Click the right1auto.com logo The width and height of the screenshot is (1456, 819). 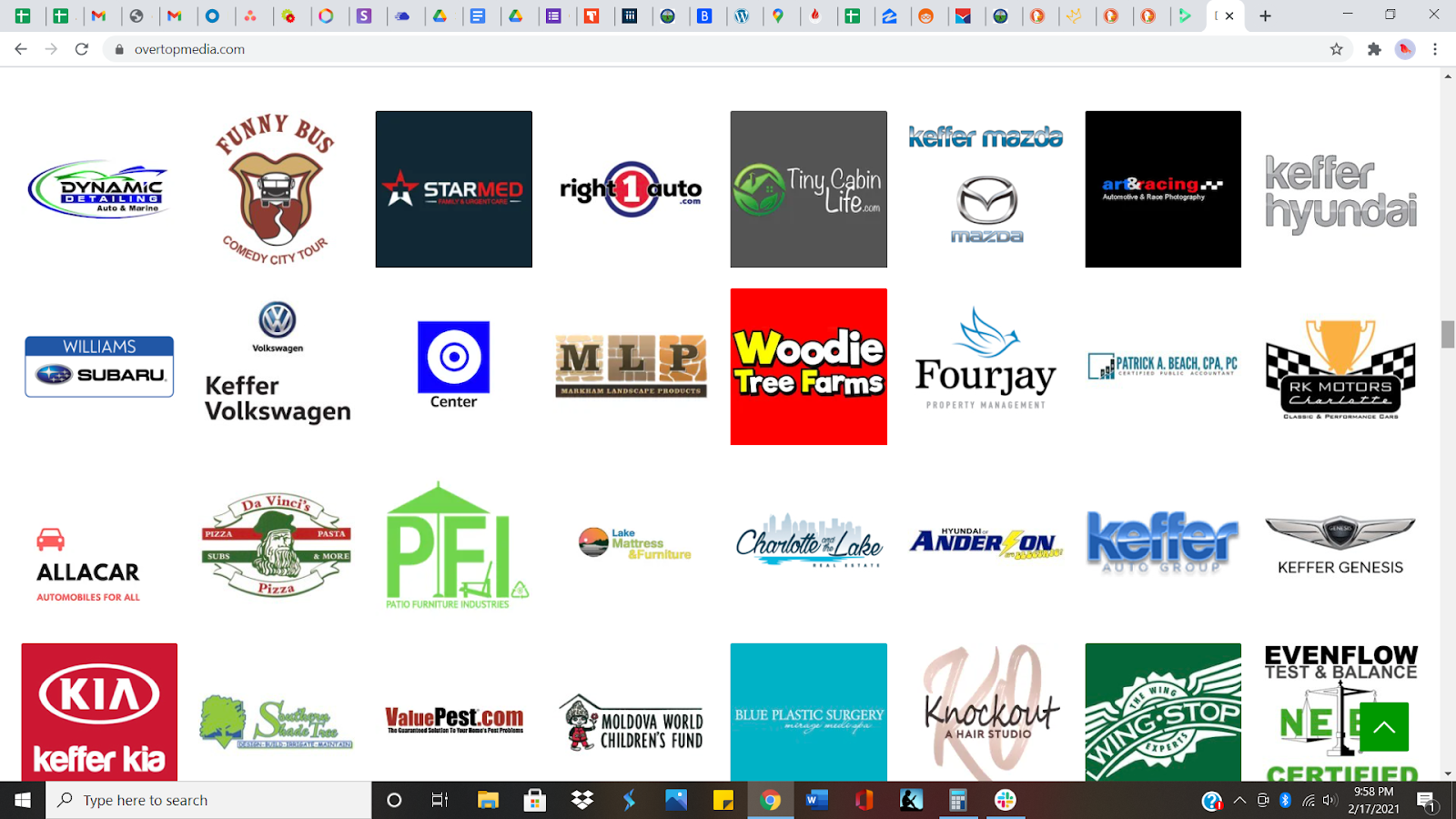tap(631, 189)
